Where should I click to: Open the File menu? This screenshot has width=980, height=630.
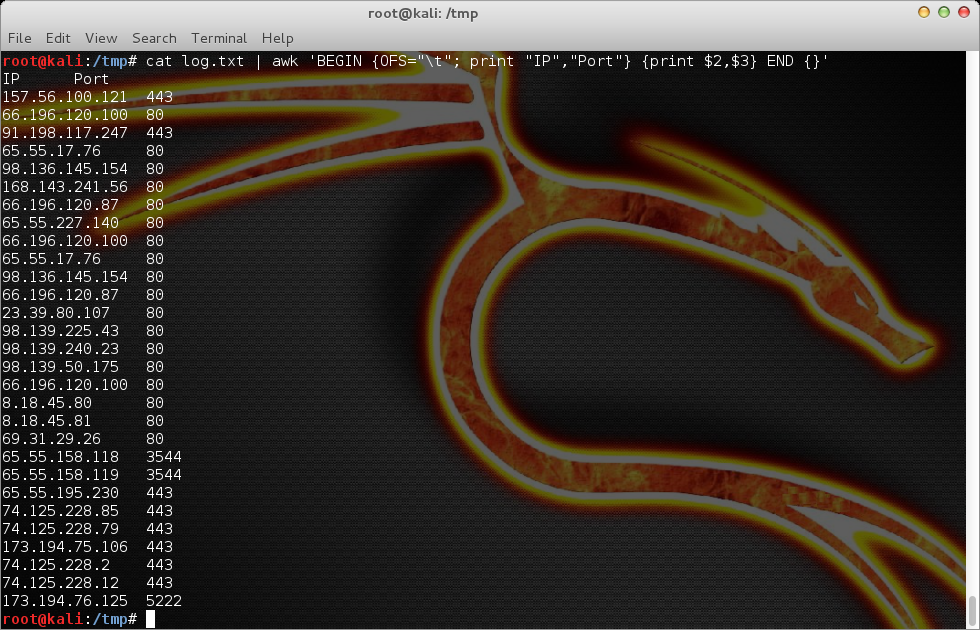(19, 38)
